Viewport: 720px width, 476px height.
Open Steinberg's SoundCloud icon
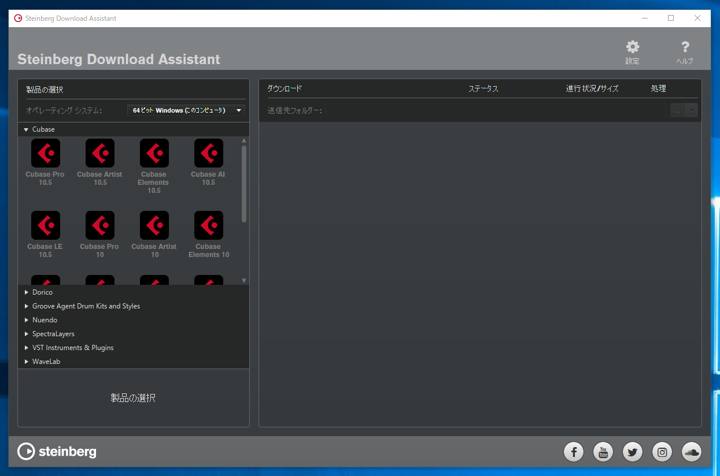(691, 452)
